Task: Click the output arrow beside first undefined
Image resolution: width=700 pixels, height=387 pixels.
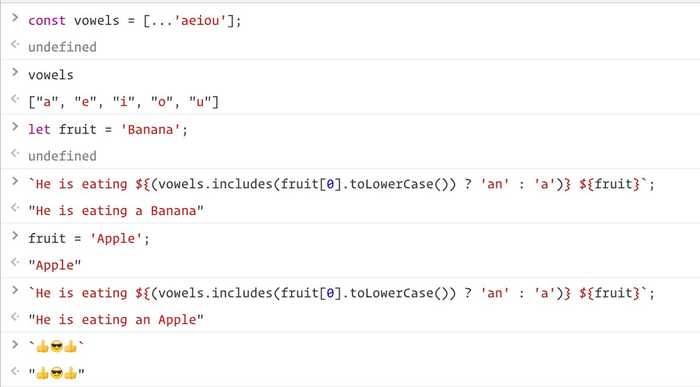Action: 15,44
